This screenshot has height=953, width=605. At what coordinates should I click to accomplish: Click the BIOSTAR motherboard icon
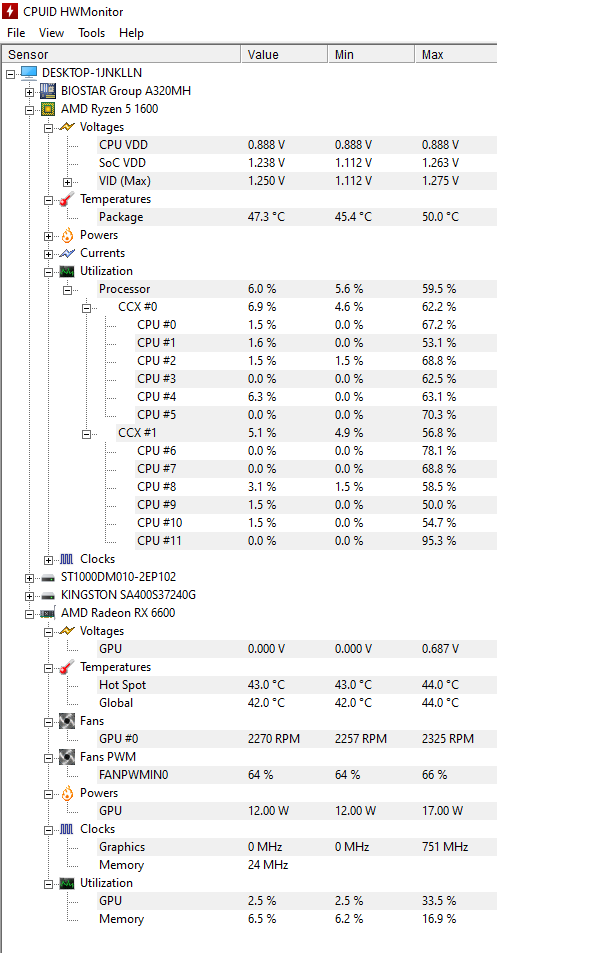[47, 91]
